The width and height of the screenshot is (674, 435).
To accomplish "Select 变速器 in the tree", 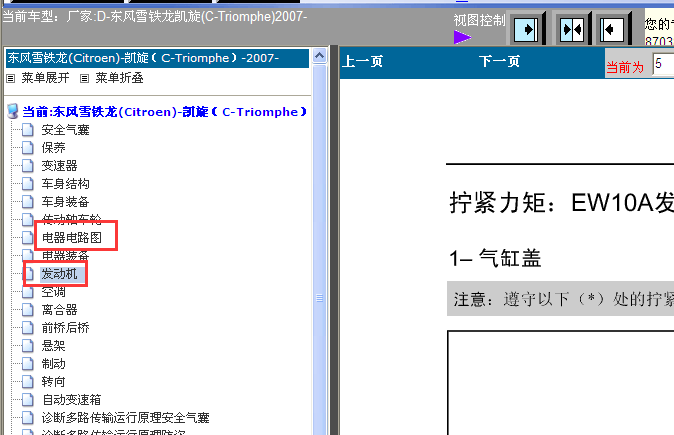I will click(59, 166).
